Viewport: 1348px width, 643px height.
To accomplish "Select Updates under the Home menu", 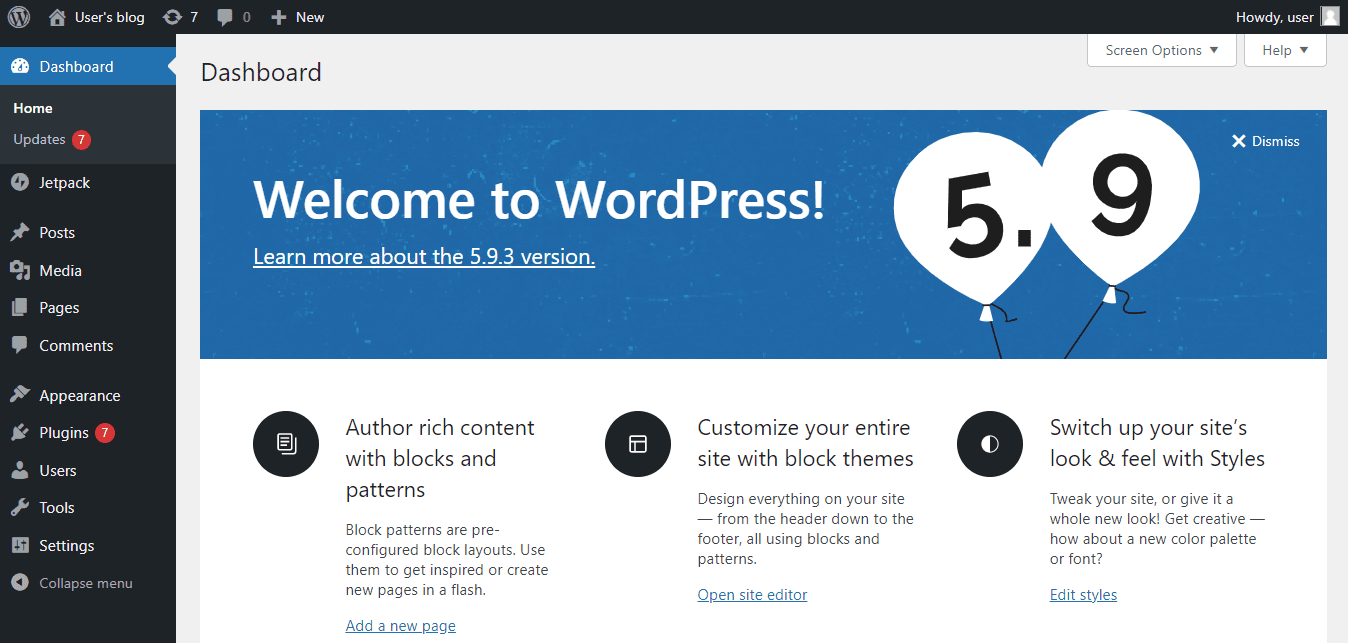I will coord(40,139).
